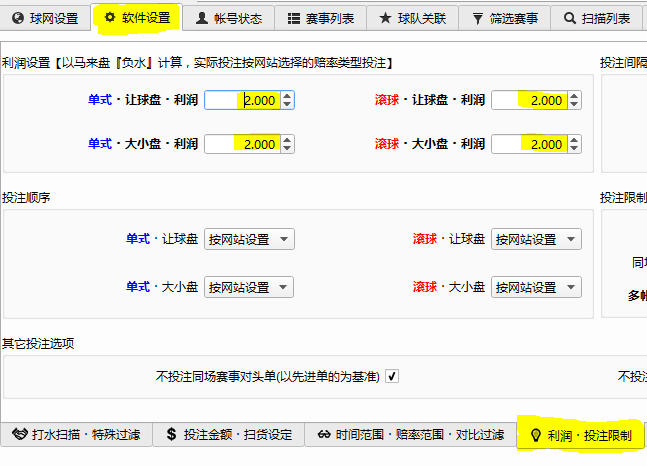Decrease 滚球·大小盘·利润 with down arrow
647x466 pixels.
(x=574, y=149)
